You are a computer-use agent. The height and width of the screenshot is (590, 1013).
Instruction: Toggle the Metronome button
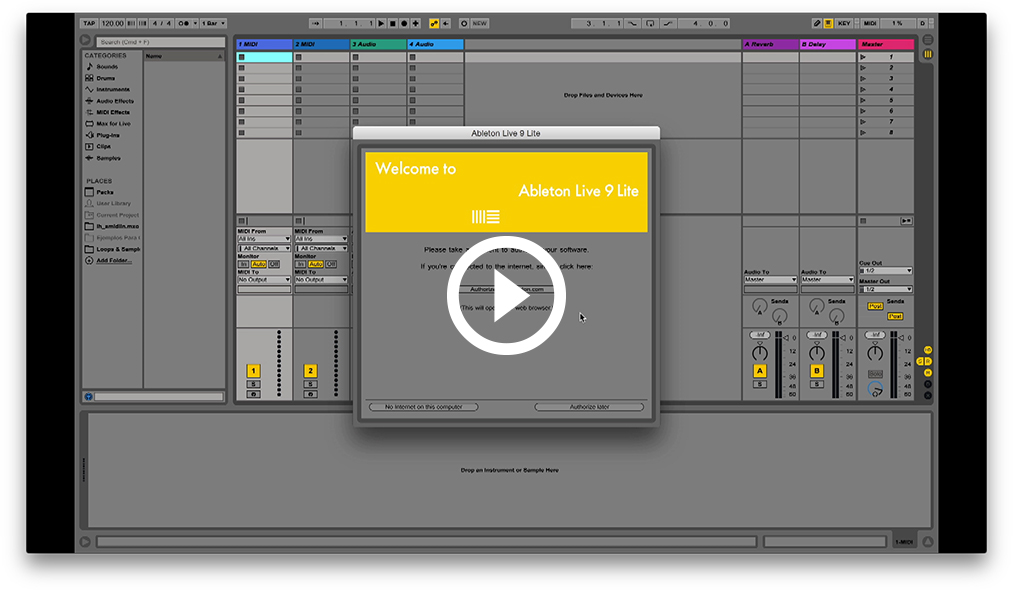point(183,23)
